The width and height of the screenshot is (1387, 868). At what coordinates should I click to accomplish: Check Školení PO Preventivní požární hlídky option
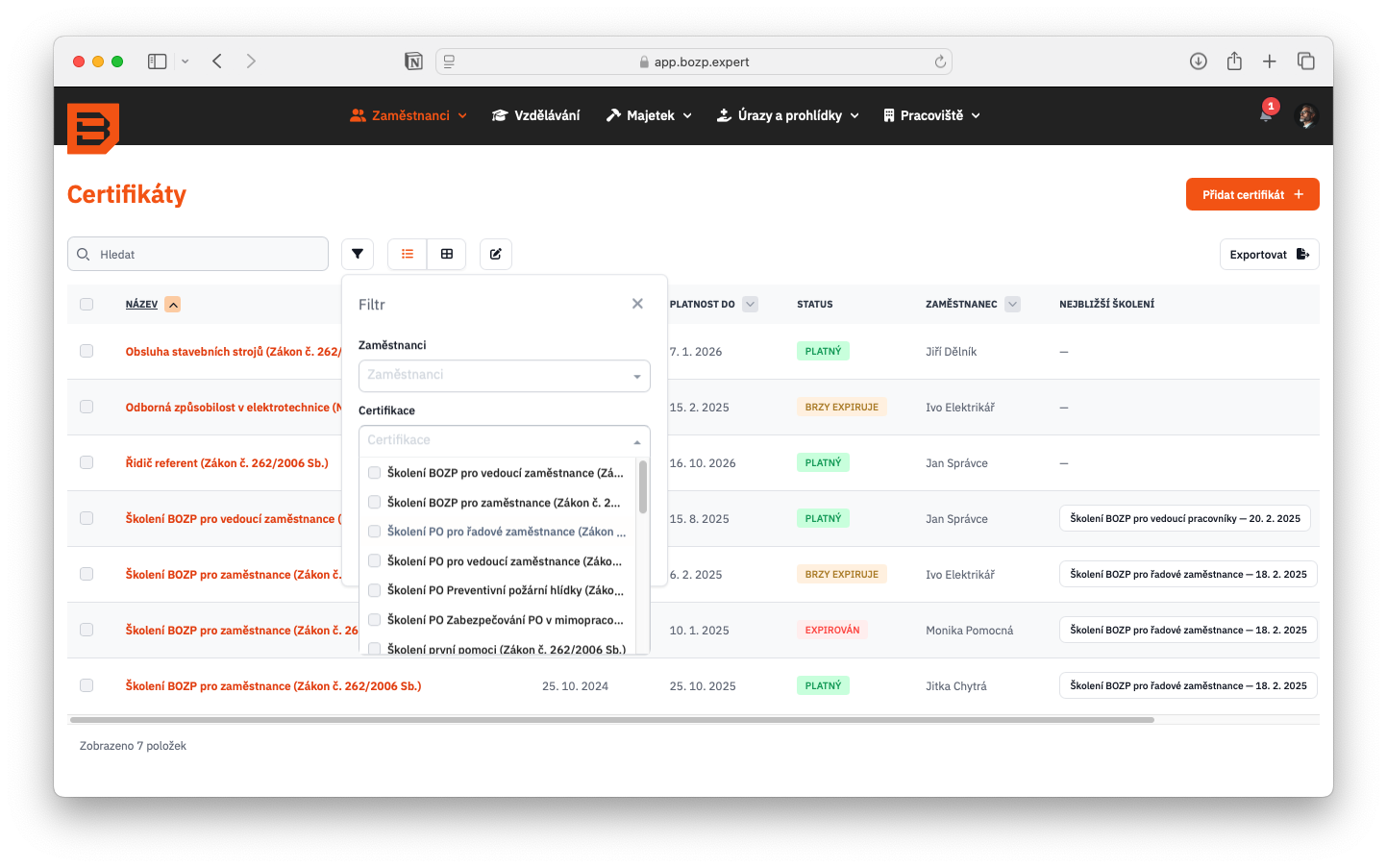pyautogui.click(x=375, y=590)
